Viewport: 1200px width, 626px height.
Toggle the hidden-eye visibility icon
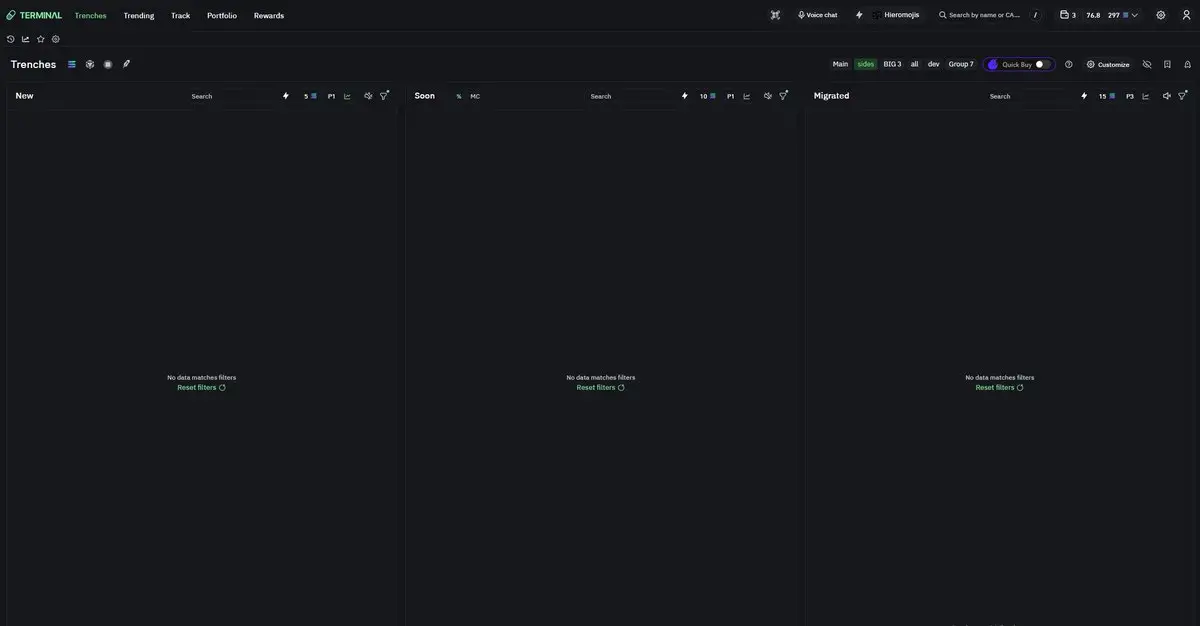[x=1147, y=64]
